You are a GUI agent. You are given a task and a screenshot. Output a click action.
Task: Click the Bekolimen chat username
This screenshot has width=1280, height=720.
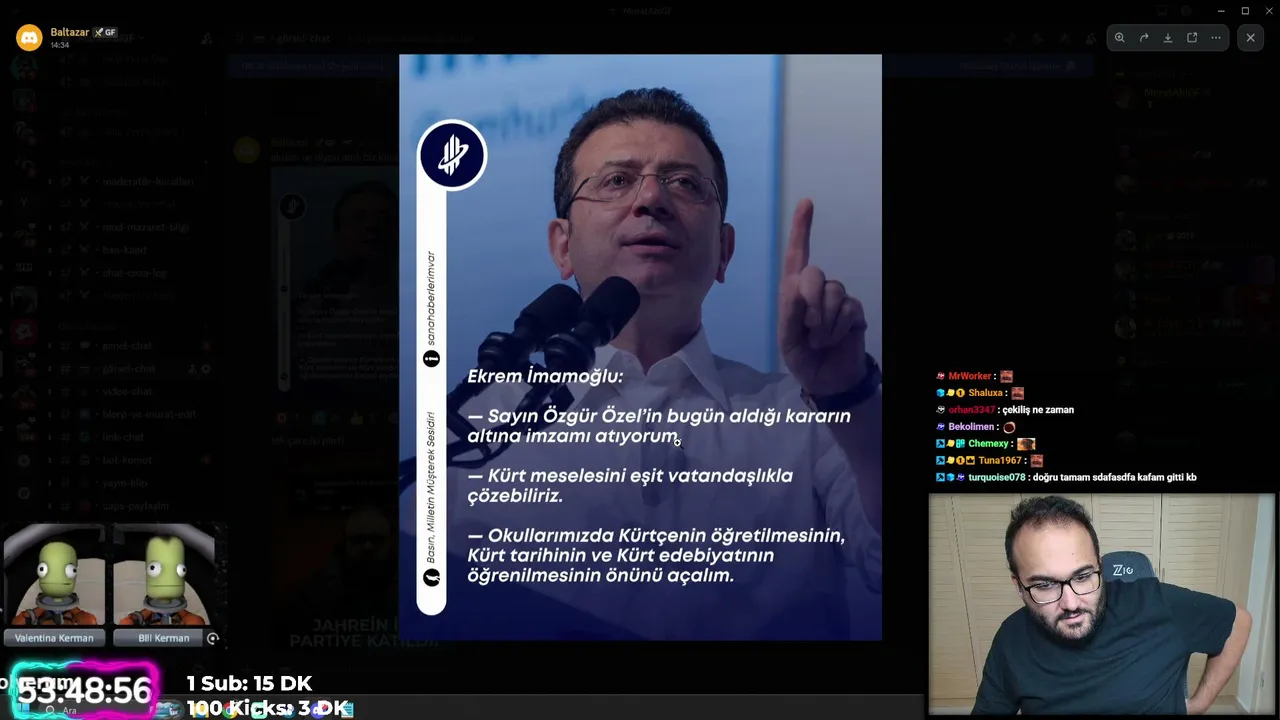tap(971, 427)
